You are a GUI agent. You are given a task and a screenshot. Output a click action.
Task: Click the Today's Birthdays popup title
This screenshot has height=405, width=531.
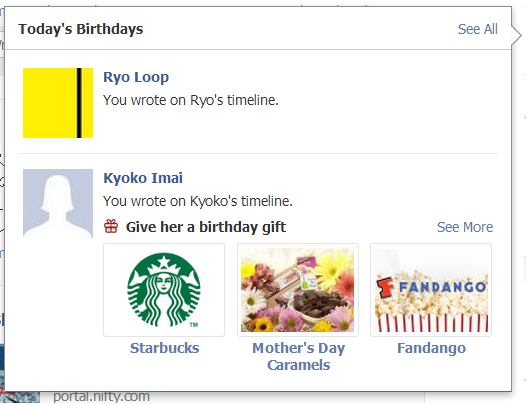[81, 29]
